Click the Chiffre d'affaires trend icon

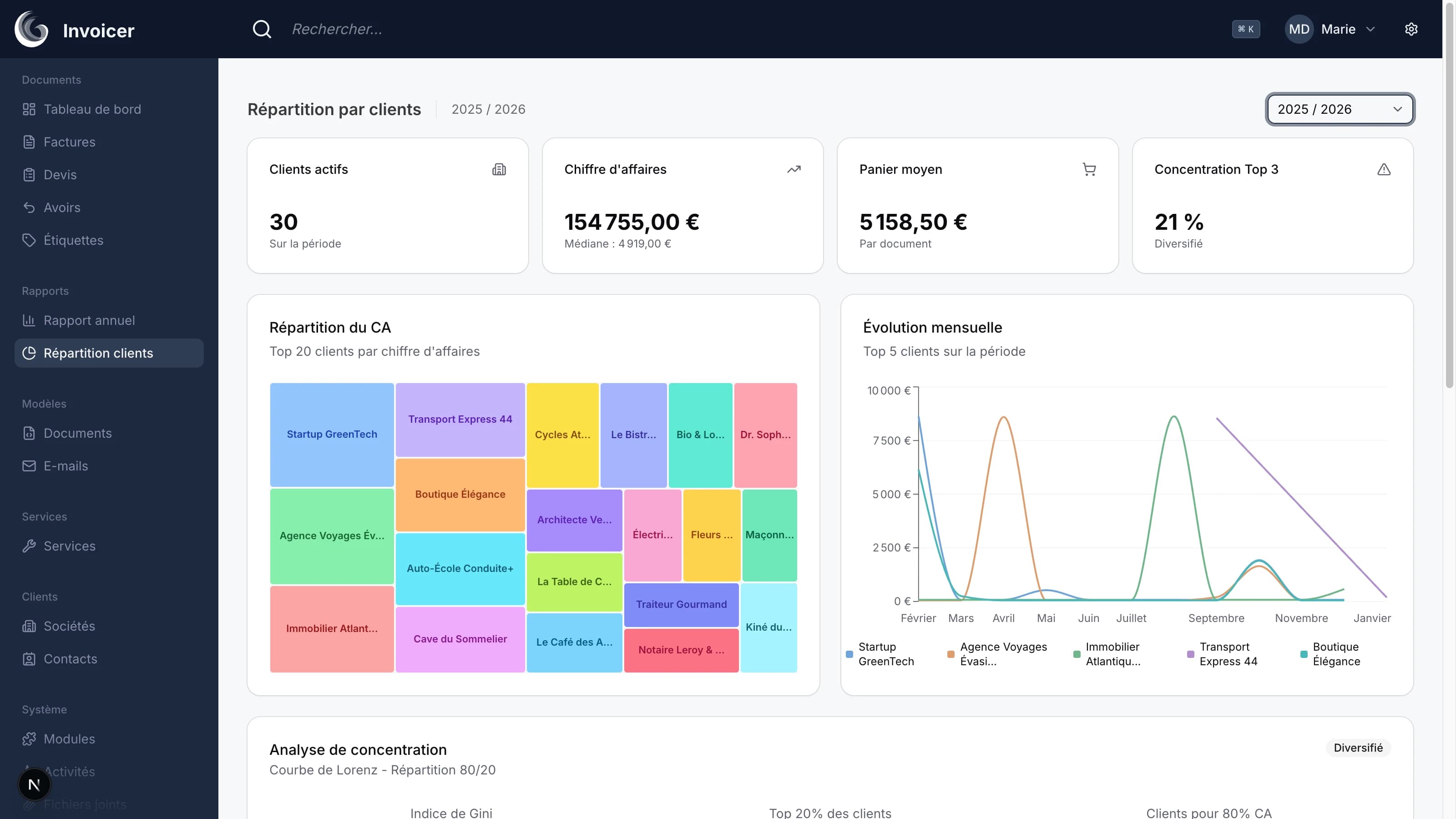pyautogui.click(x=794, y=170)
